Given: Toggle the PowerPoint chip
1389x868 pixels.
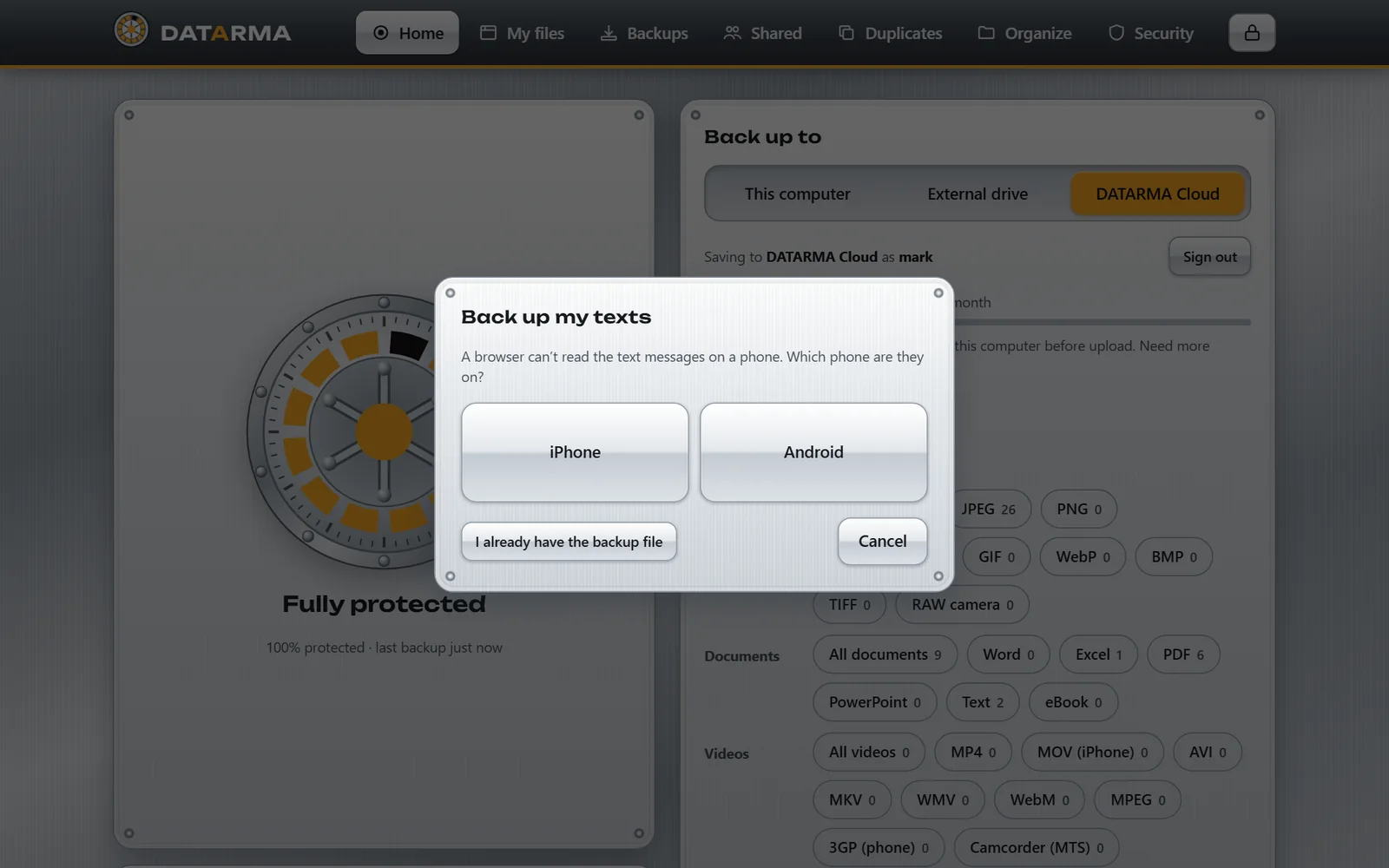Looking at the screenshot, I should click(x=874, y=702).
